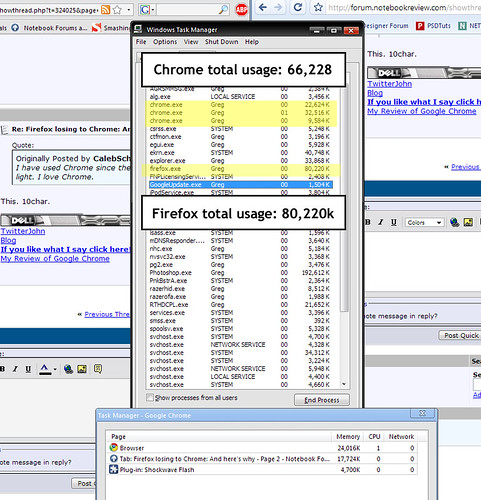Screen dimensions: 481x500
Task: Click the Post Quick reply button in Chrome
Action: tap(460, 335)
